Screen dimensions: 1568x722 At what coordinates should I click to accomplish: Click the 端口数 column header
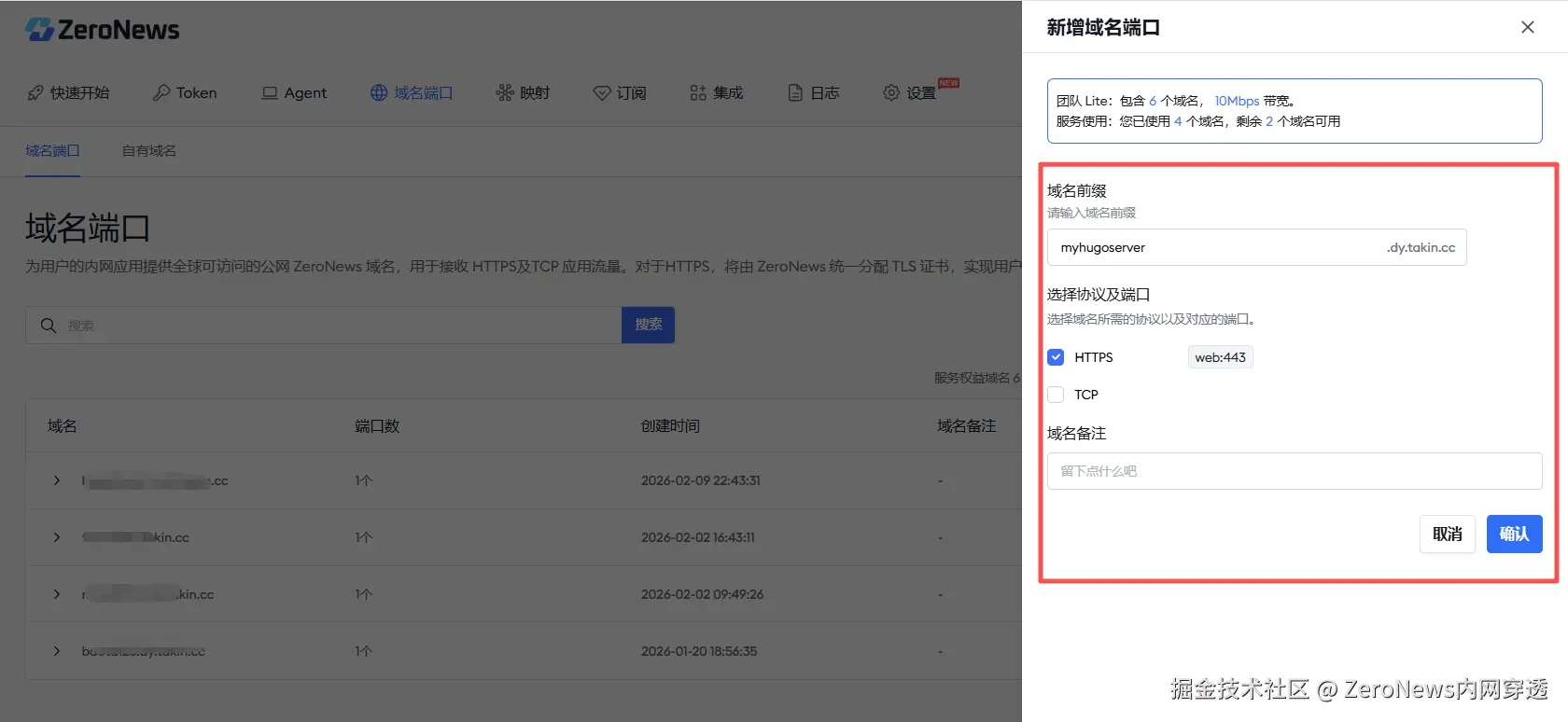pos(377,426)
